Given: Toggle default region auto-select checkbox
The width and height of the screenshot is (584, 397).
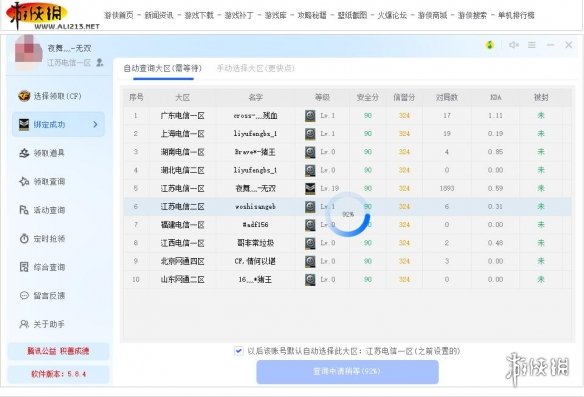Looking at the screenshot, I should click(238, 351).
